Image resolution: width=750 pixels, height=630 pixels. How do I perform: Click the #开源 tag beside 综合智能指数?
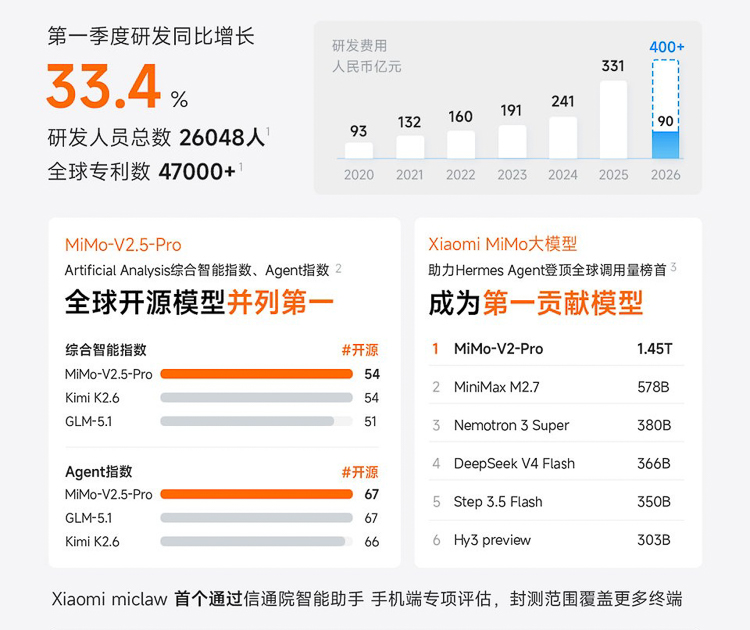(360, 350)
